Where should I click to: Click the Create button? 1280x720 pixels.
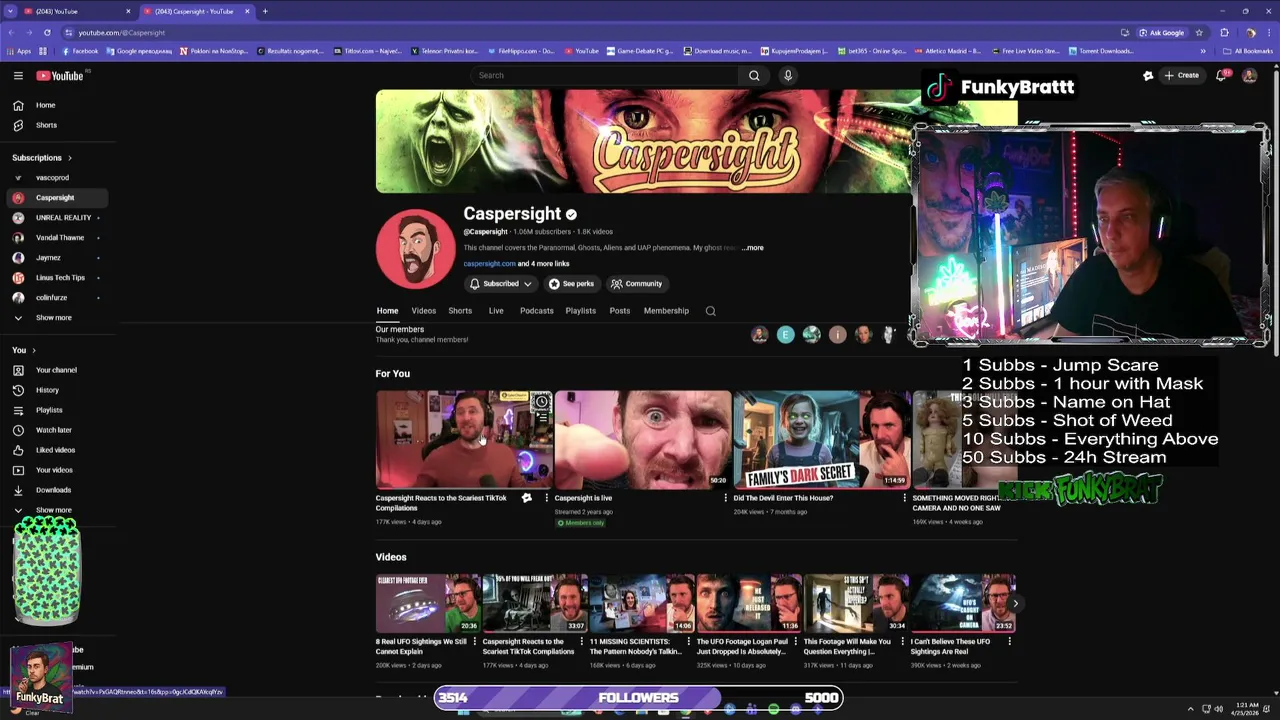pos(1181,75)
